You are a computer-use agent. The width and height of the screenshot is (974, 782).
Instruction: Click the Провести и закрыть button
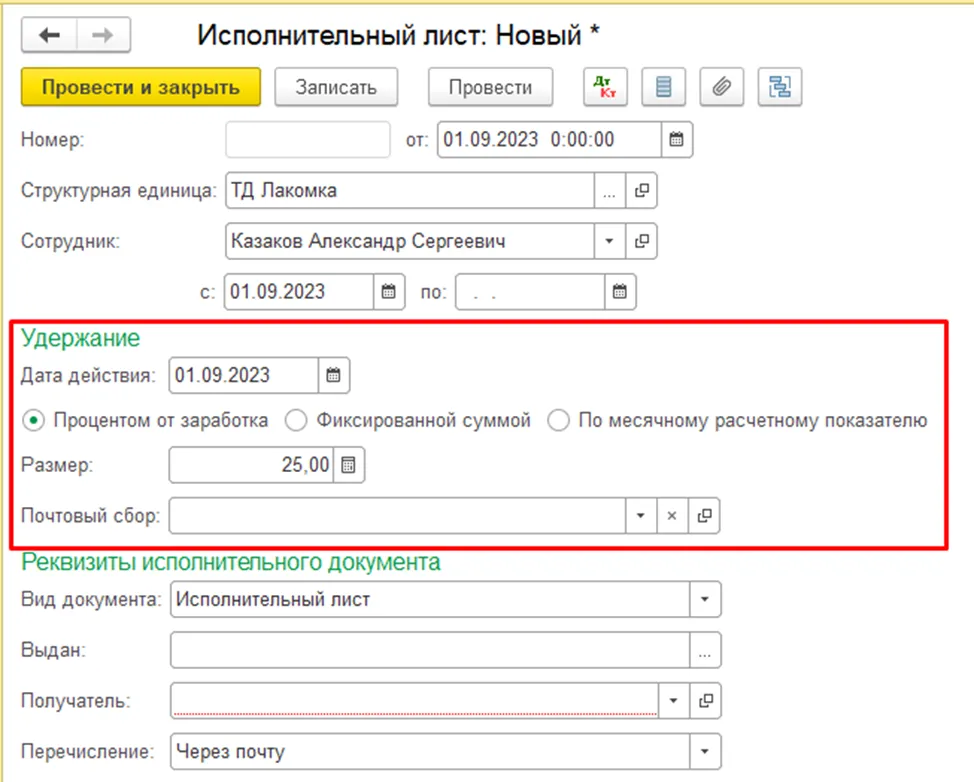tap(141, 87)
